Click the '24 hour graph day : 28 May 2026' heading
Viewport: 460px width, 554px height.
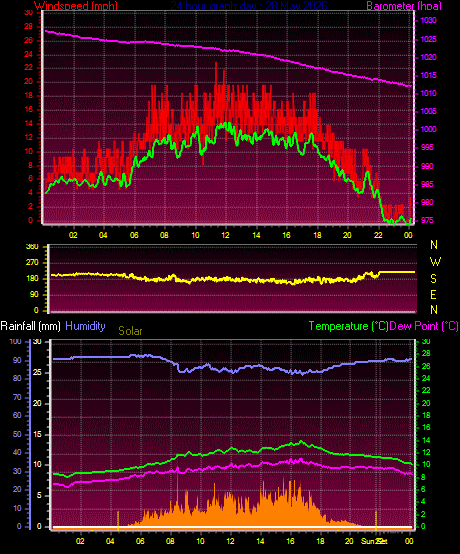pyautogui.click(x=249, y=6)
